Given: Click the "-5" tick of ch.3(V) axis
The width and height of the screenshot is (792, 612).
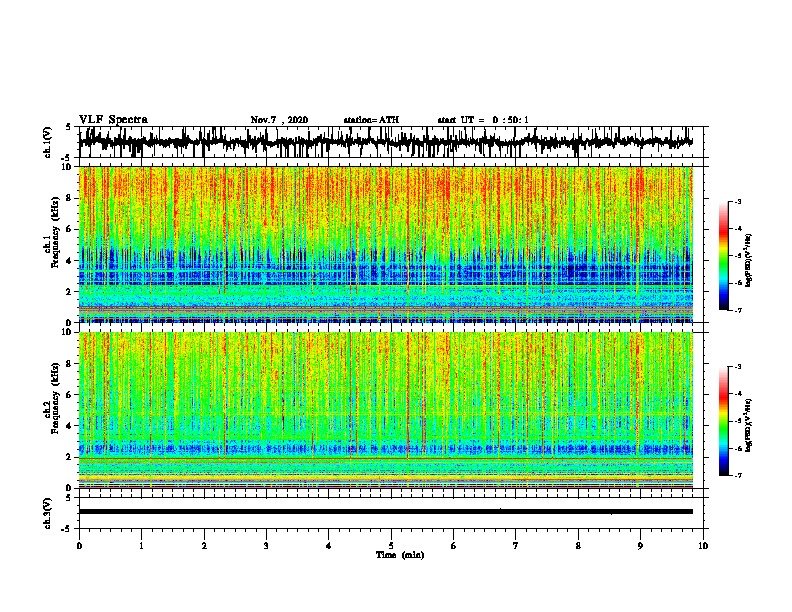Looking at the screenshot, I should pos(67,529).
